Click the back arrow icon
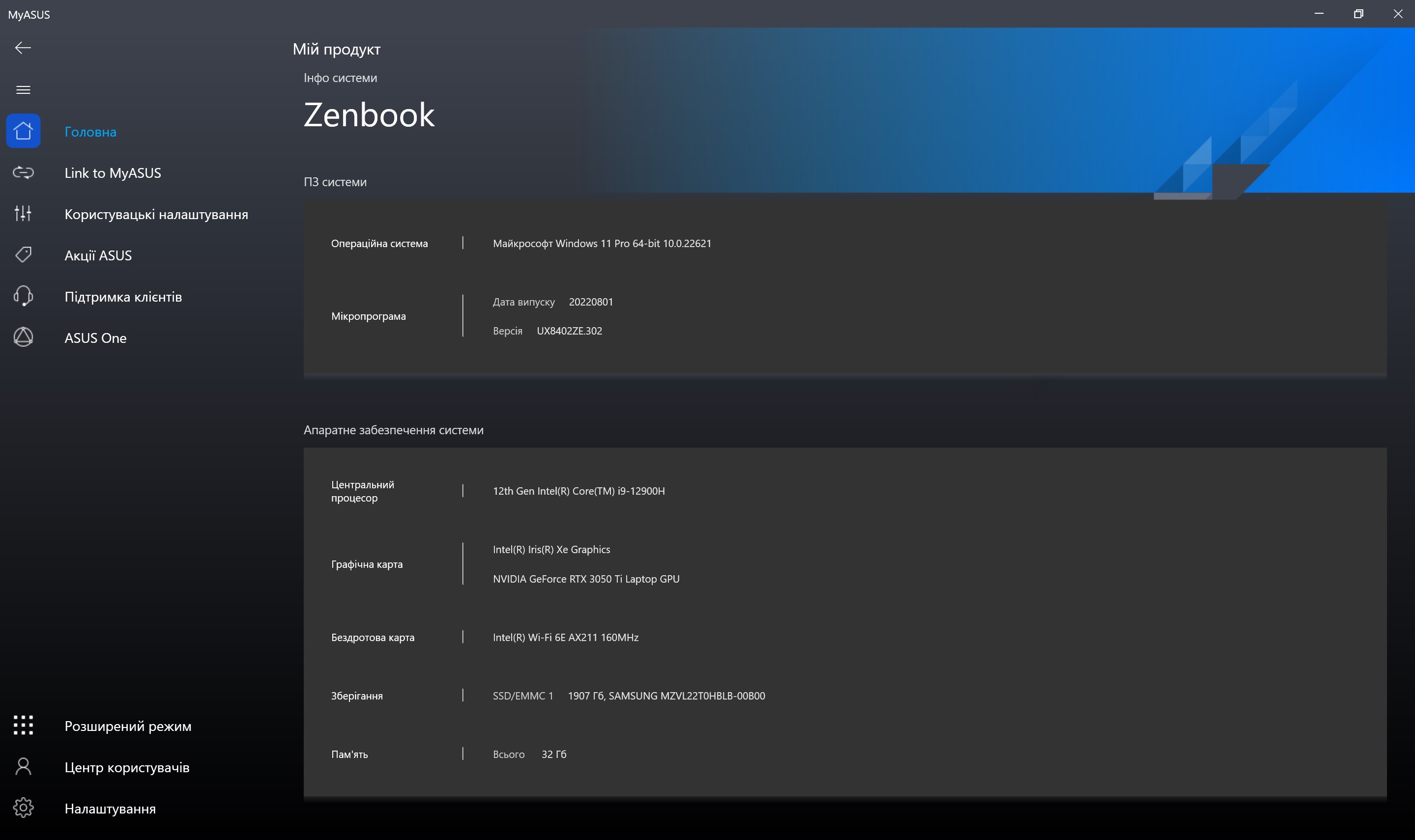 (23, 48)
